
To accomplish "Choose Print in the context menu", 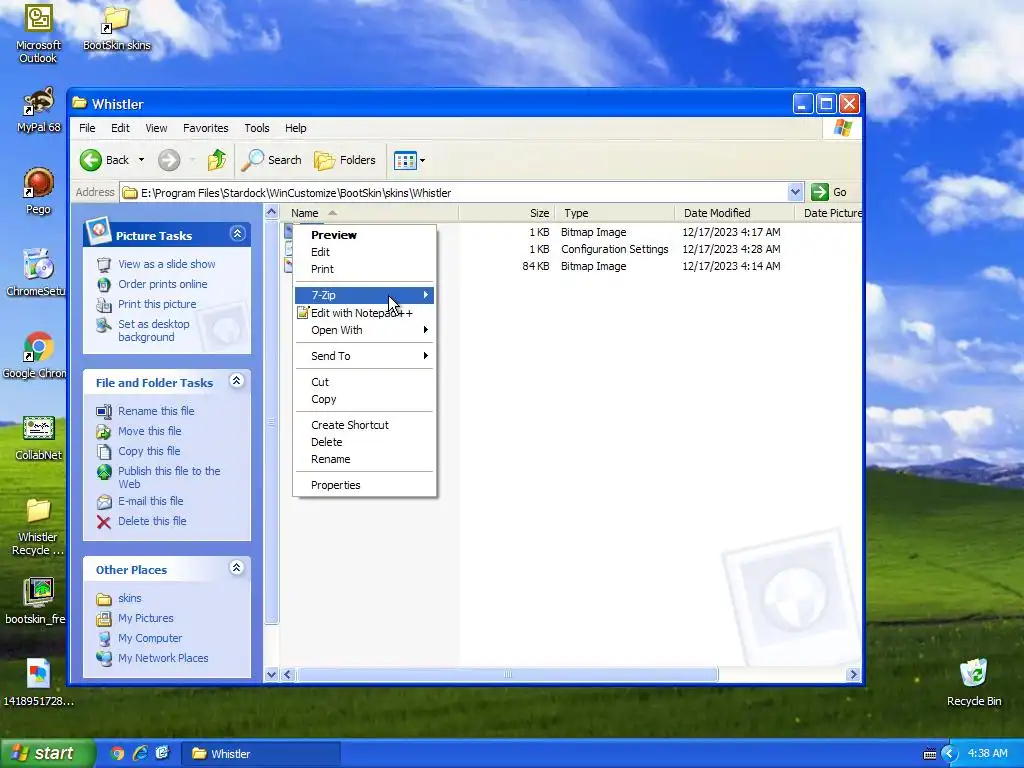I will coord(364,269).
